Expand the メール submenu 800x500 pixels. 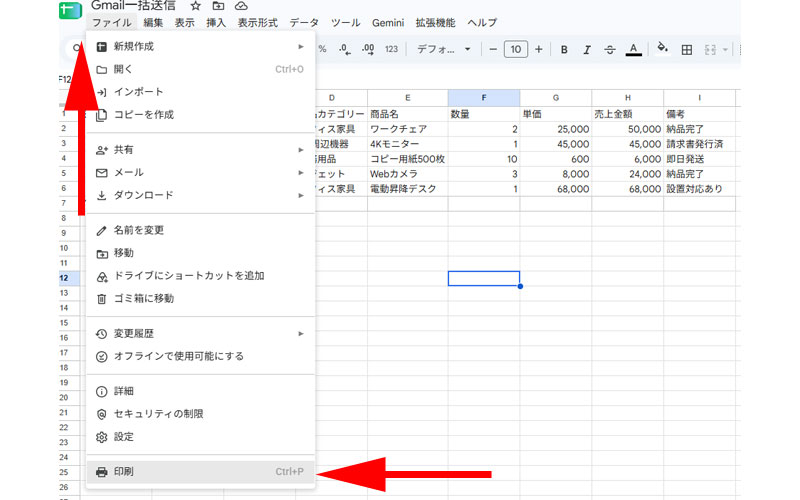click(201, 172)
